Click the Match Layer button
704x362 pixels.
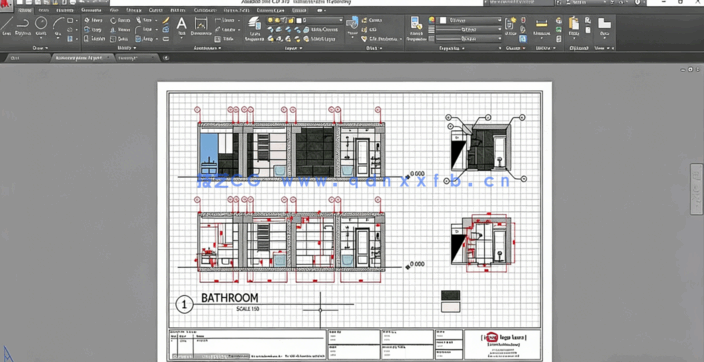pos(320,39)
